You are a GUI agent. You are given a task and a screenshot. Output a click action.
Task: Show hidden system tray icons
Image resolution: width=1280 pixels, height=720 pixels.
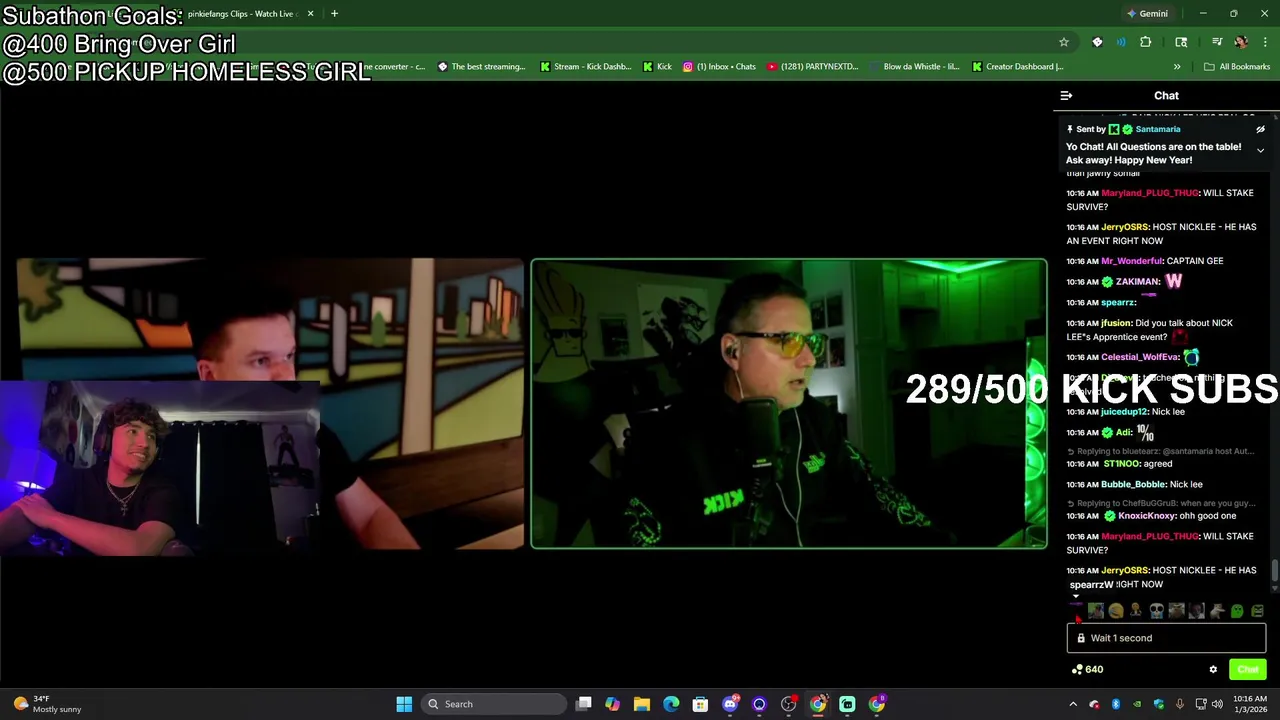(1073, 704)
